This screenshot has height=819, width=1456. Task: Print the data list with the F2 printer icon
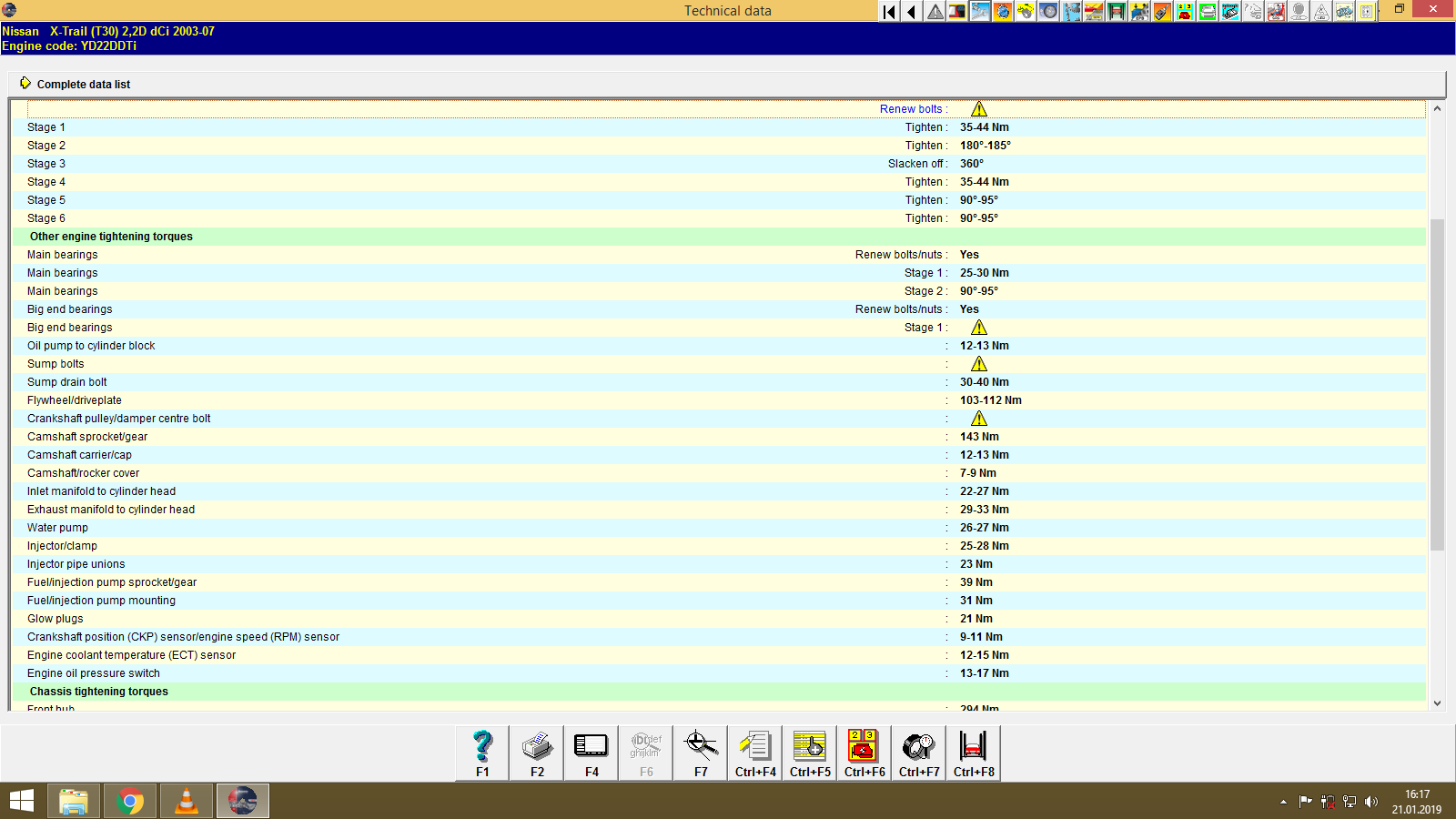[x=536, y=752]
